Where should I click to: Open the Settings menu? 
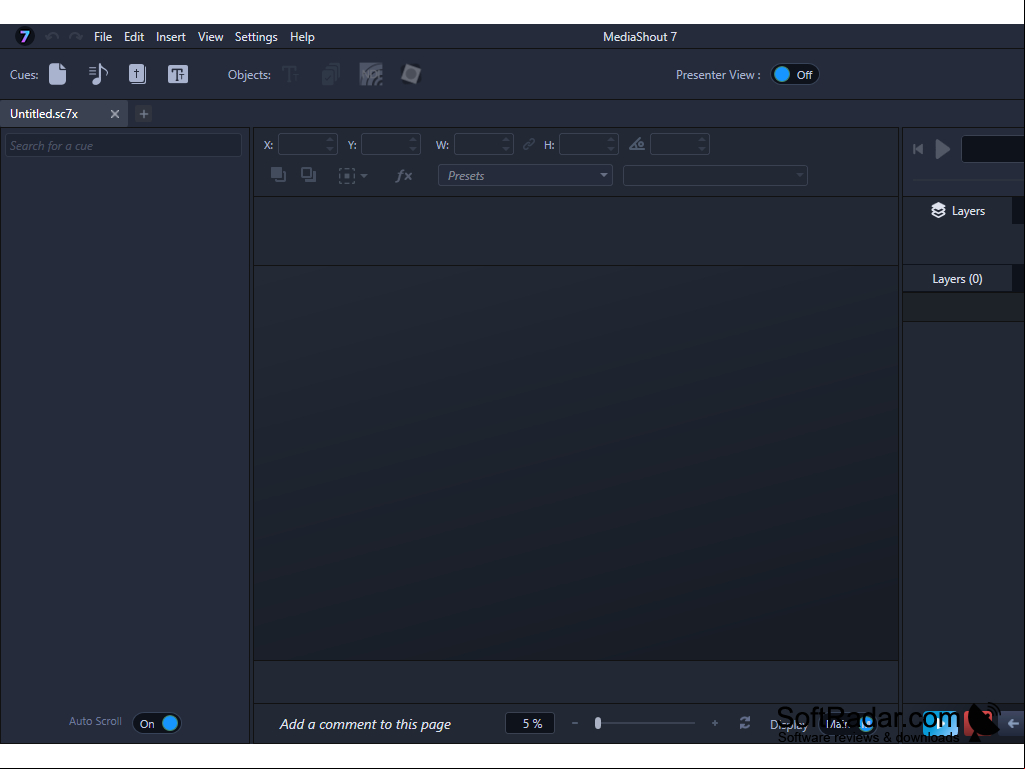(256, 37)
